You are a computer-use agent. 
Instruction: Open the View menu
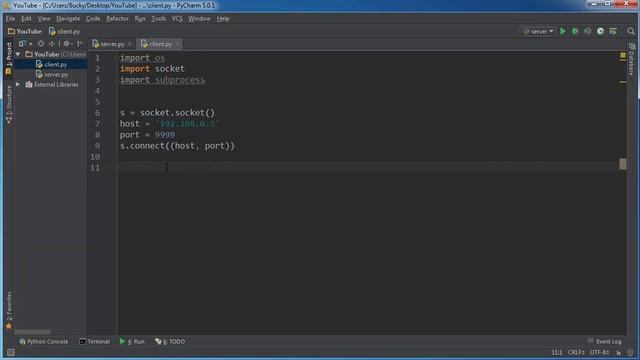(x=44, y=19)
